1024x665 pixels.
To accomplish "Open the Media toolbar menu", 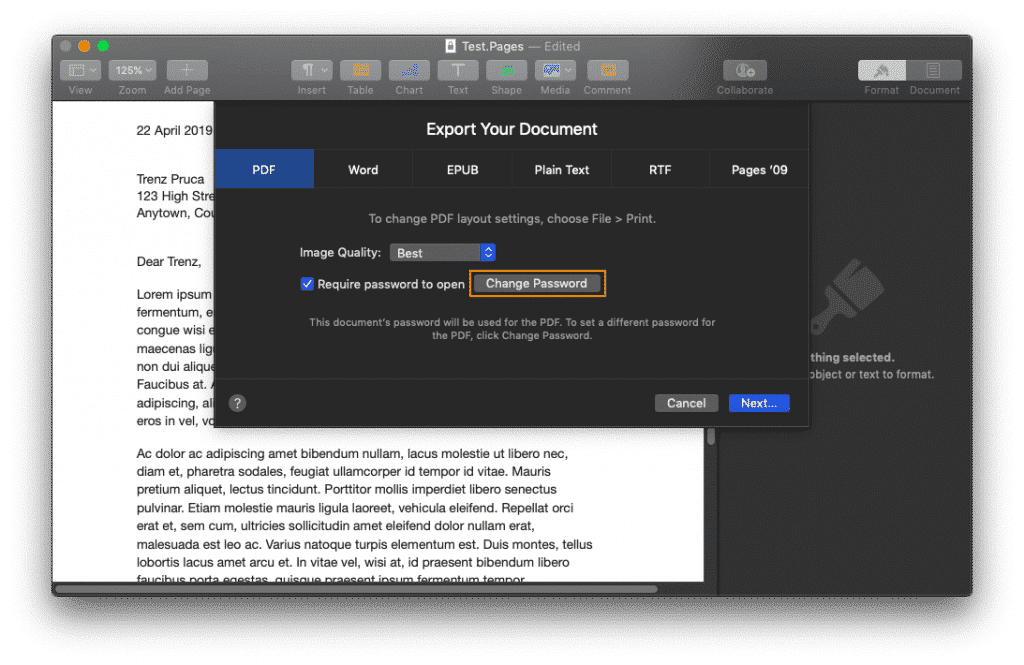I will click(555, 70).
